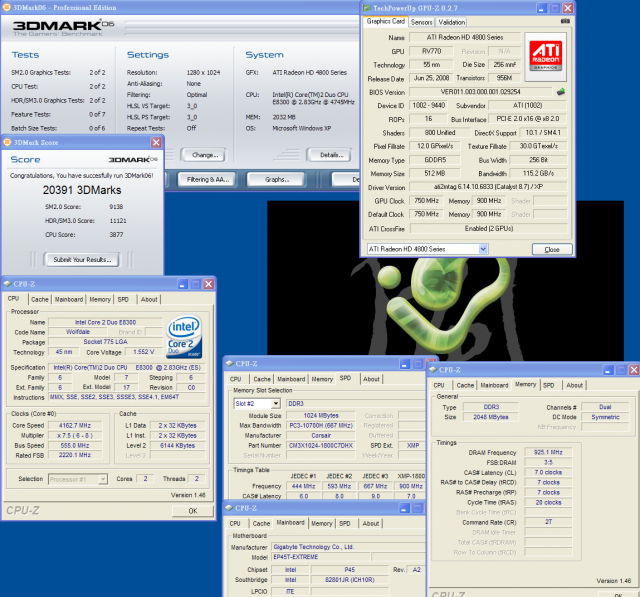The height and width of the screenshot is (597, 640).
Task: Click the Core Voltage value 1.552 V
Action: (144, 352)
